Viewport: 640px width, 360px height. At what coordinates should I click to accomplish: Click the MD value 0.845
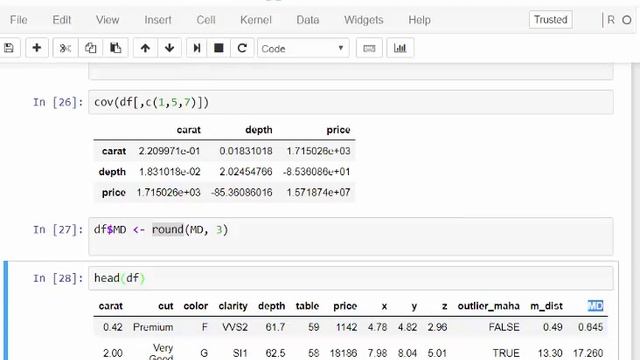(x=591, y=327)
